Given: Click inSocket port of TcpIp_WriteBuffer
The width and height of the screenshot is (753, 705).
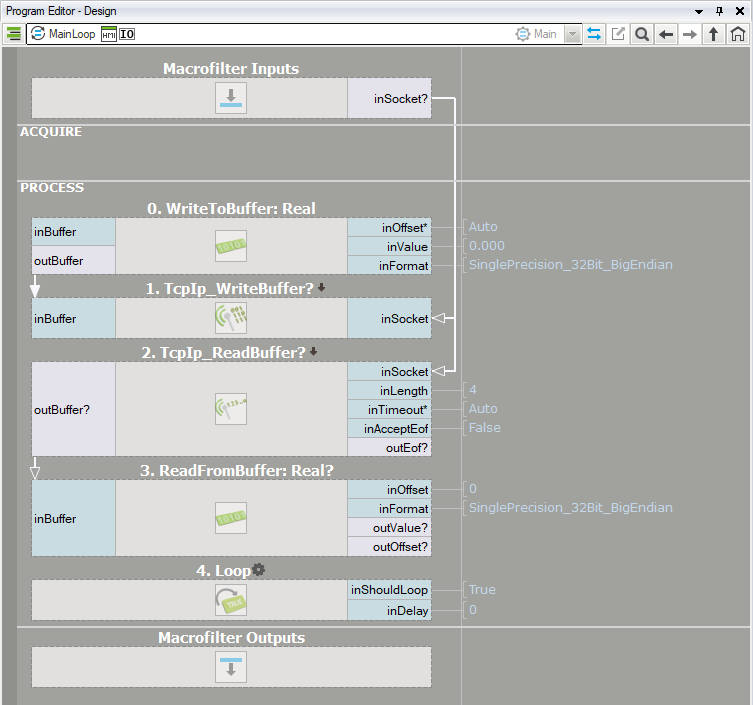Looking at the screenshot, I should [389, 318].
